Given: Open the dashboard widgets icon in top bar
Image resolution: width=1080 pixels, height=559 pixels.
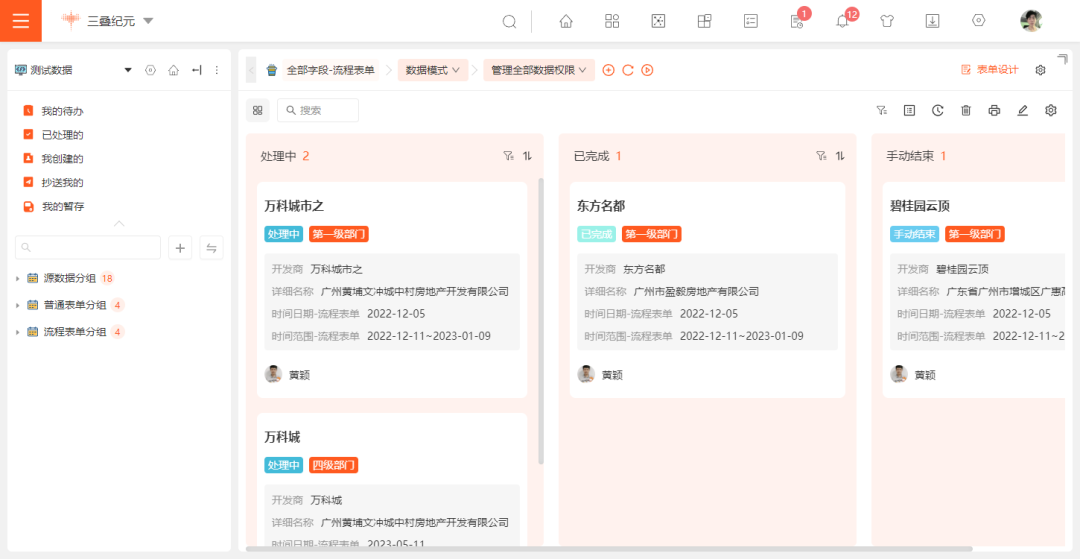Looking at the screenshot, I should [x=704, y=21].
